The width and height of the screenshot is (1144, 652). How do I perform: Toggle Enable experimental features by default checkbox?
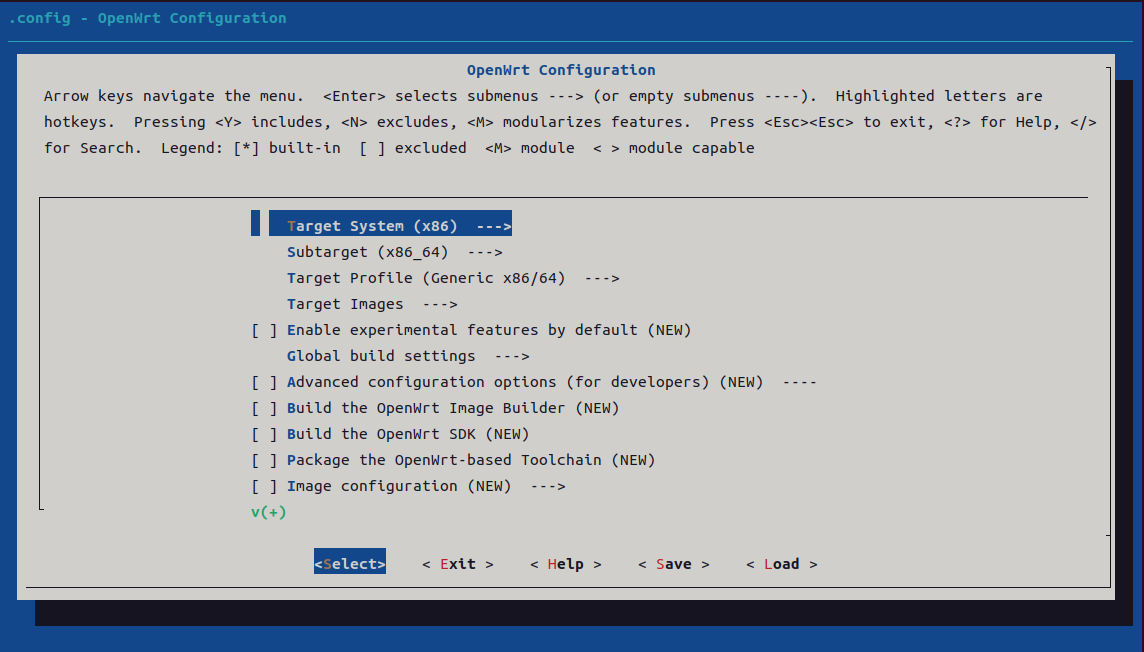[264, 330]
